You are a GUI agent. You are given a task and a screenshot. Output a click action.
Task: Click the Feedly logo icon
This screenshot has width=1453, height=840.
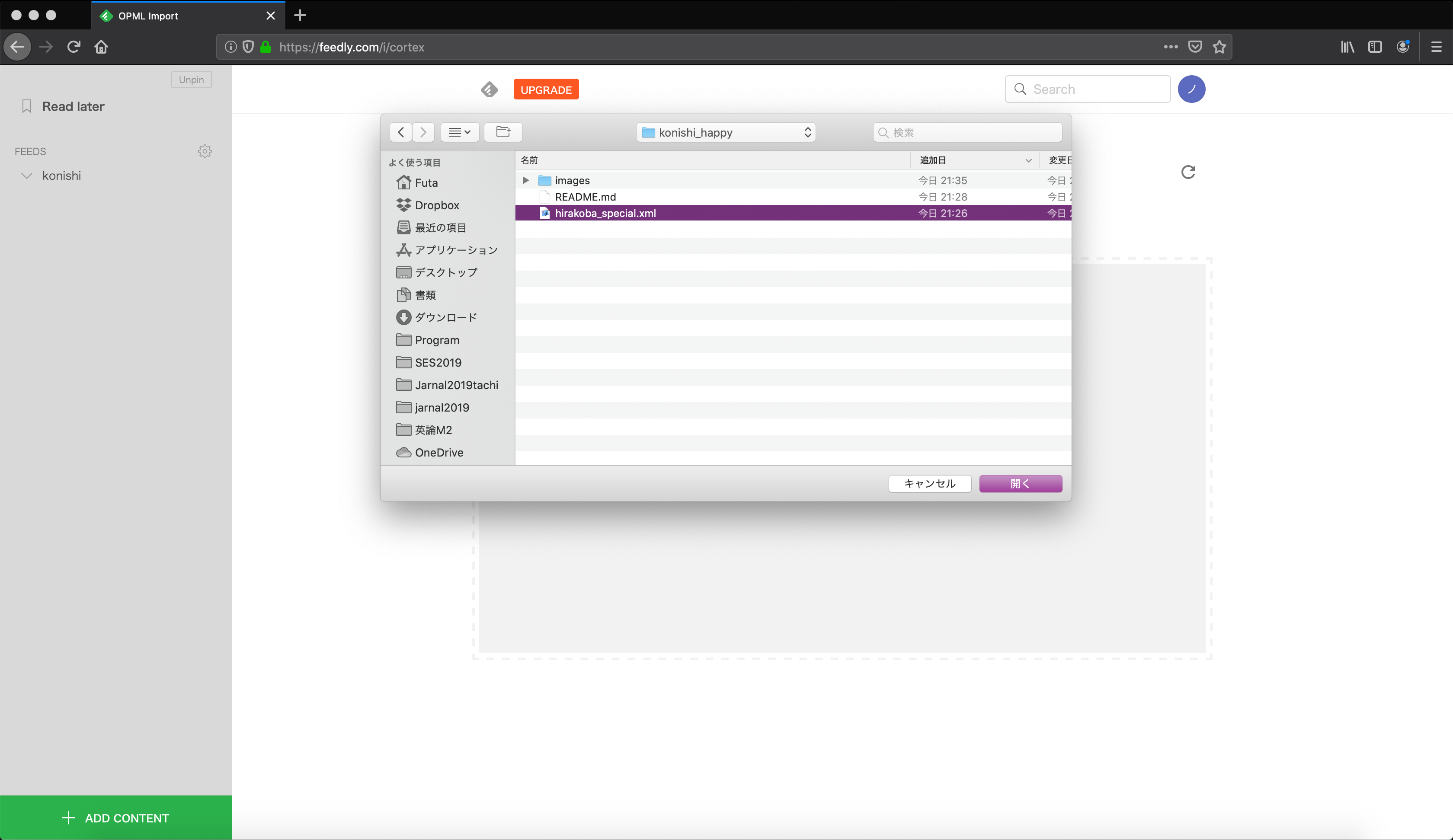[x=489, y=89]
